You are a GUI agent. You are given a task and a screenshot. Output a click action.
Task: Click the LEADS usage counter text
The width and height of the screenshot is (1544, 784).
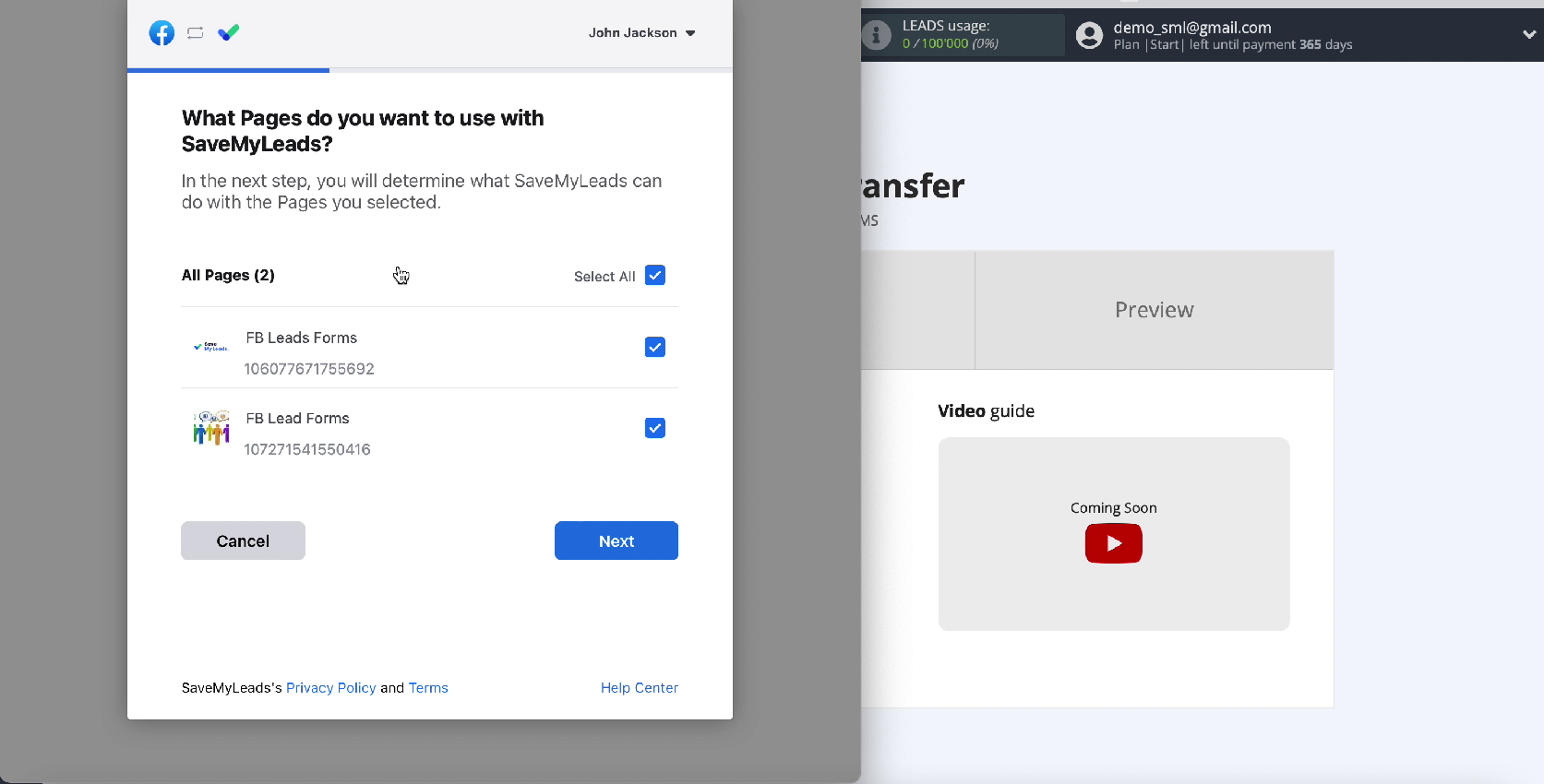tap(951, 43)
